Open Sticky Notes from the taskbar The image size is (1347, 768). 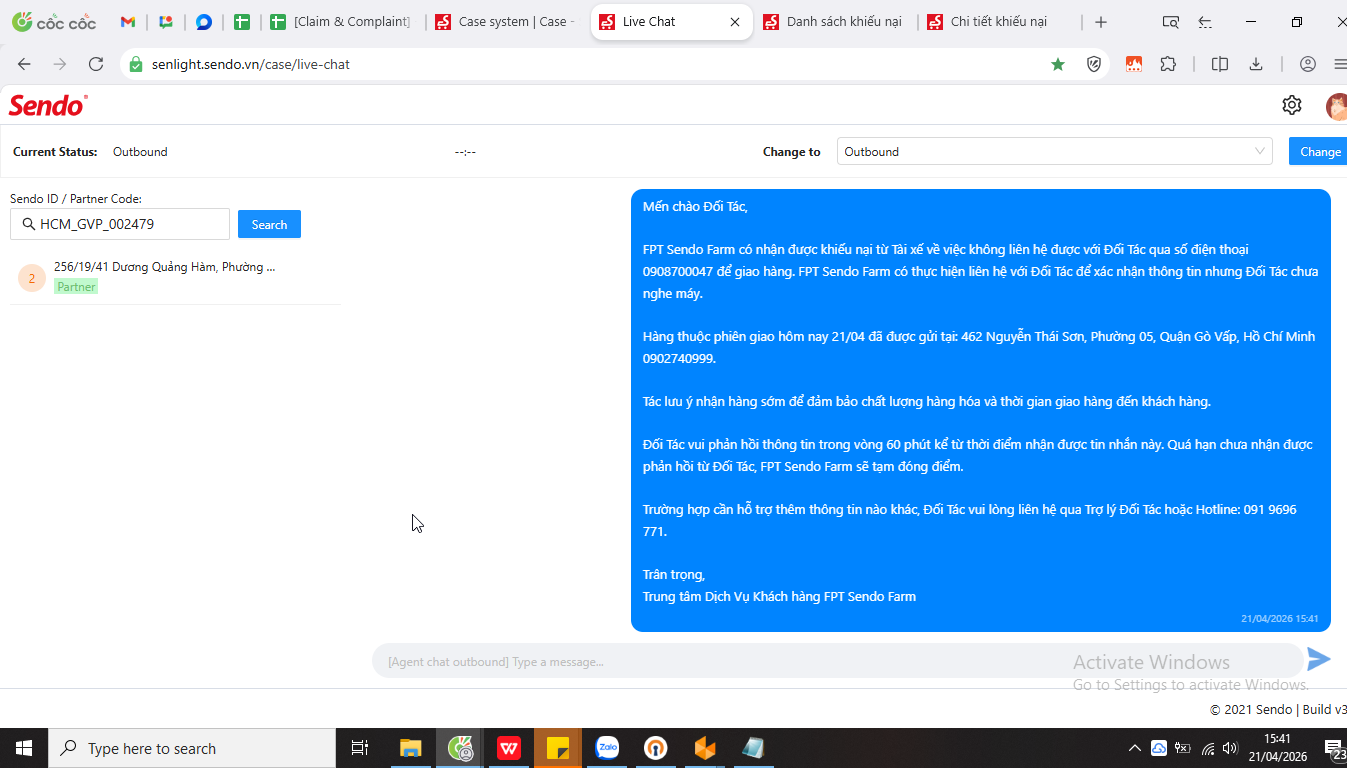point(558,748)
